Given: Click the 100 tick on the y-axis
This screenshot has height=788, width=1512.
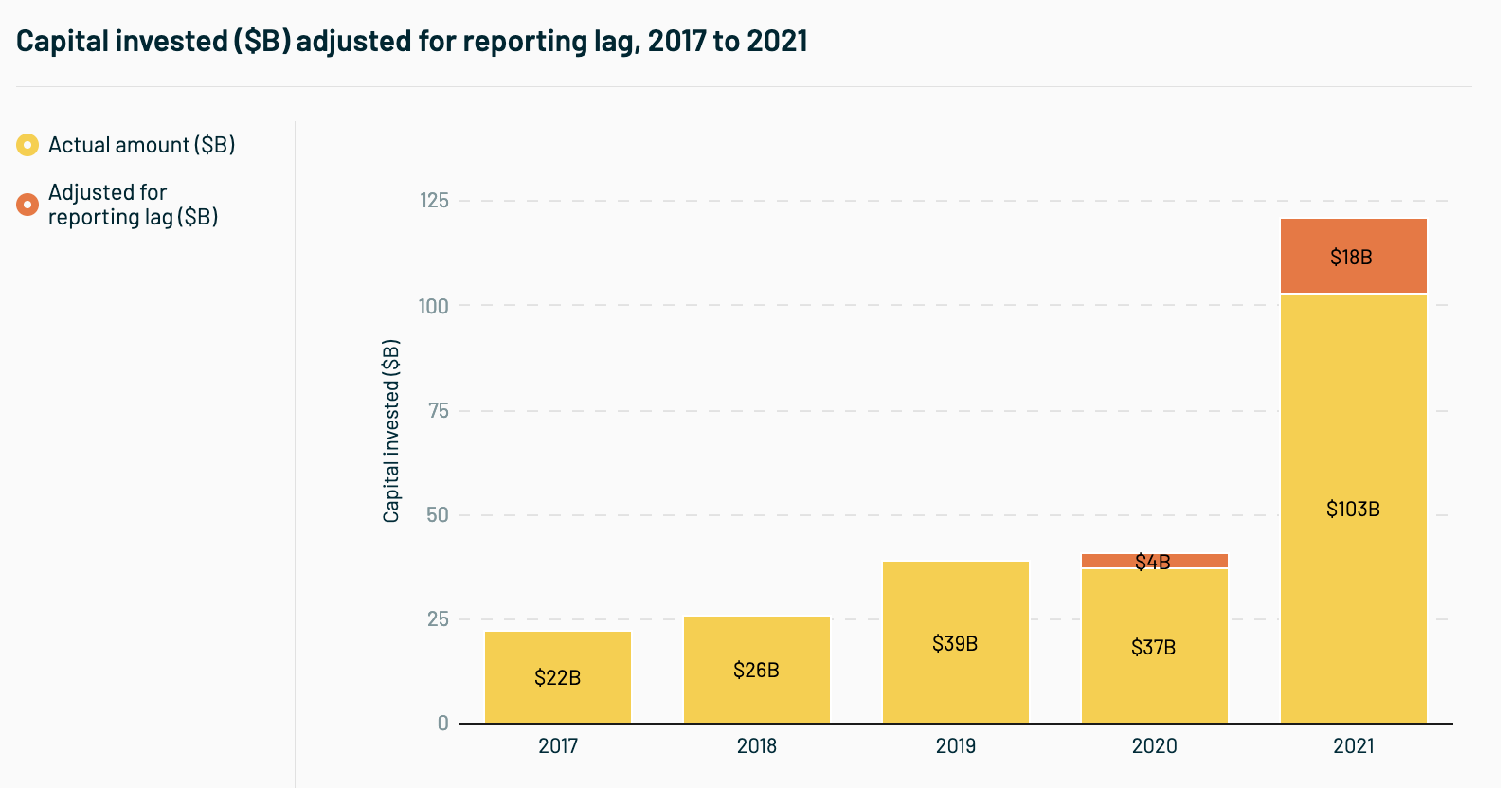Looking at the screenshot, I should [434, 306].
